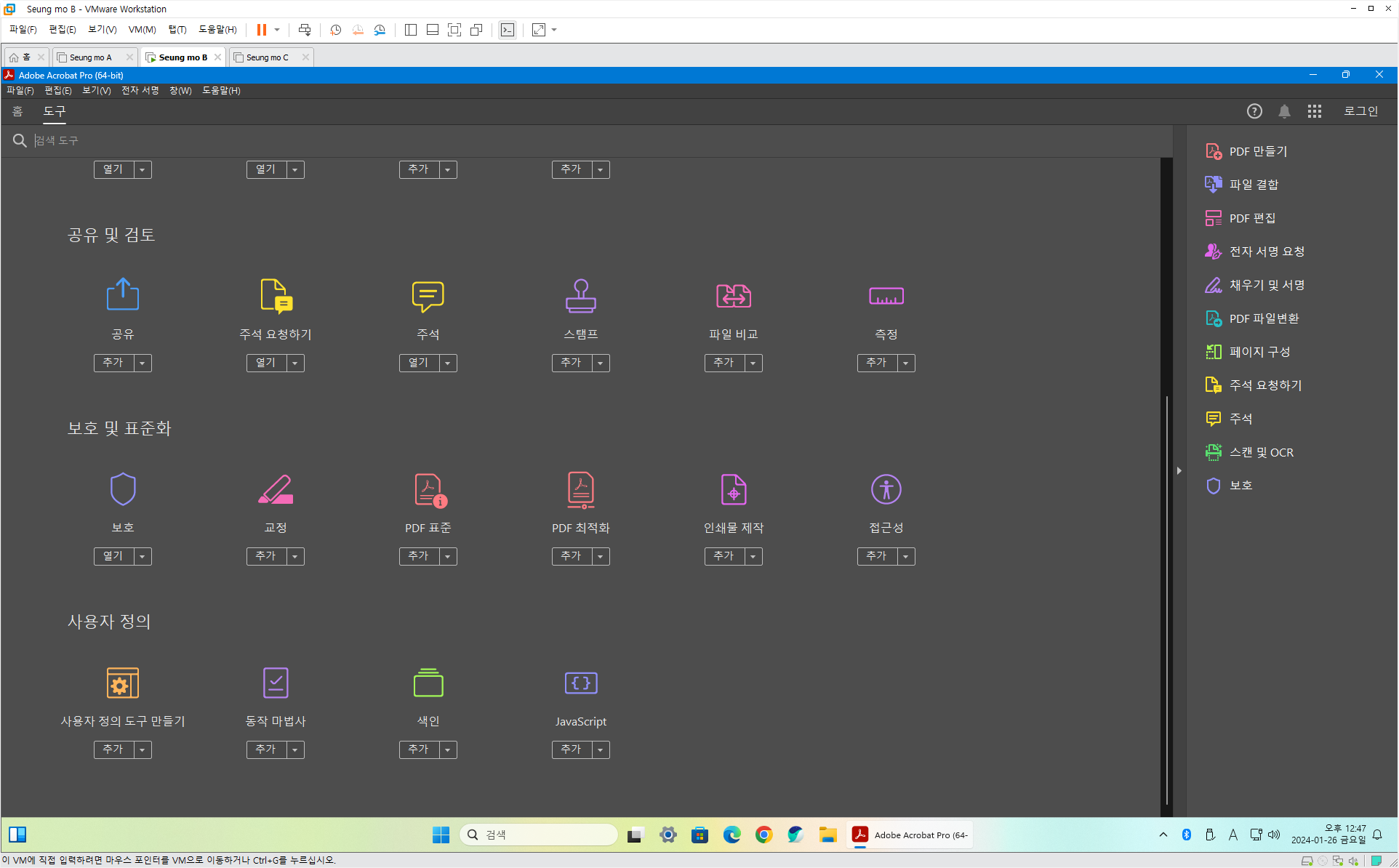Image resolution: width=1399 pixels, height=868 pixels.
Task: Click the 검색 도구 search field
Action: pyautogui.click(x=596, y=140)
